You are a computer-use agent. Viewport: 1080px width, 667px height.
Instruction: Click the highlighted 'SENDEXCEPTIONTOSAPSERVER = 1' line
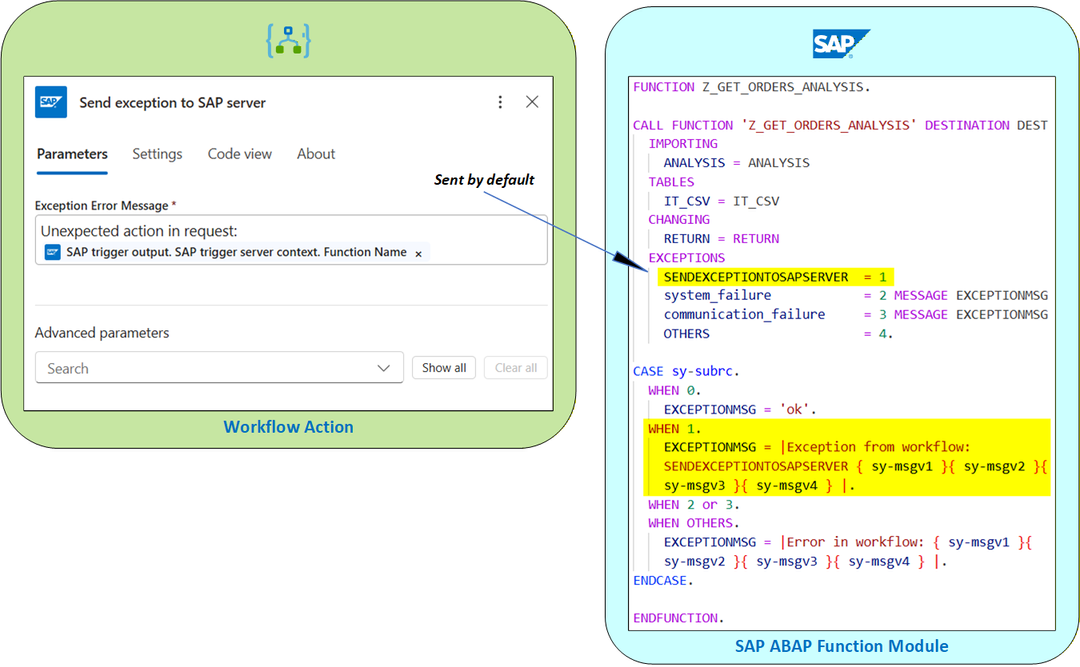(x=775, y=277)
